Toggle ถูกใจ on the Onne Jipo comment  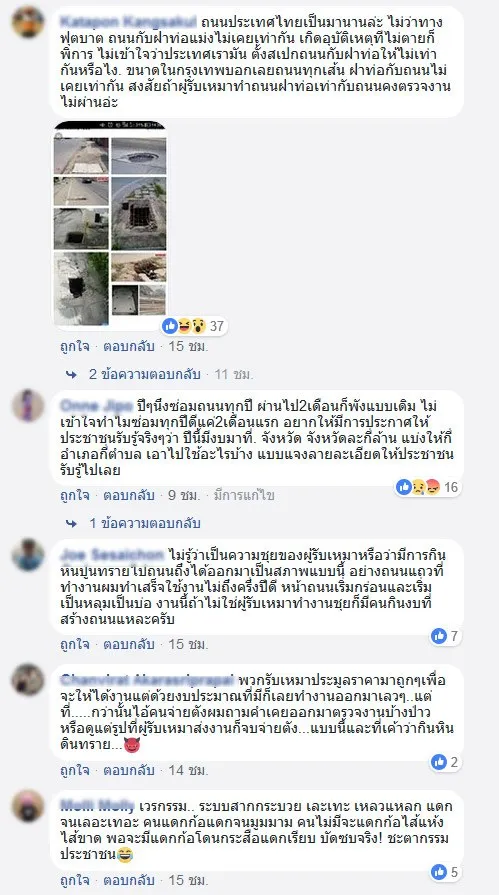click(75, 495)
